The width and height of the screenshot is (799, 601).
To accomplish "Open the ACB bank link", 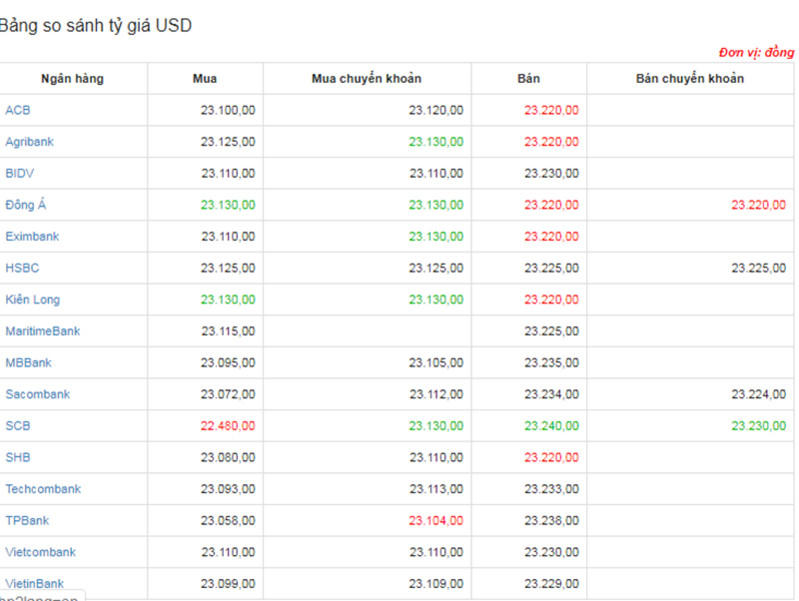I will coord(18,110).
